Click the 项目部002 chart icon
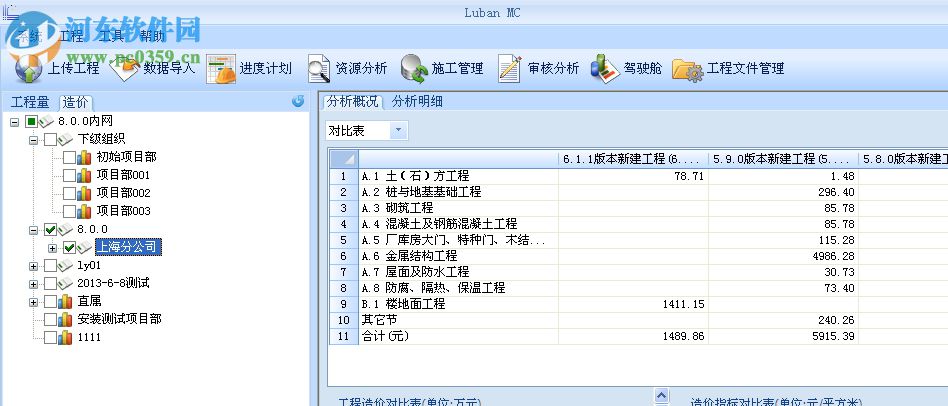948x406 pixels. click(x=84, y=193)
